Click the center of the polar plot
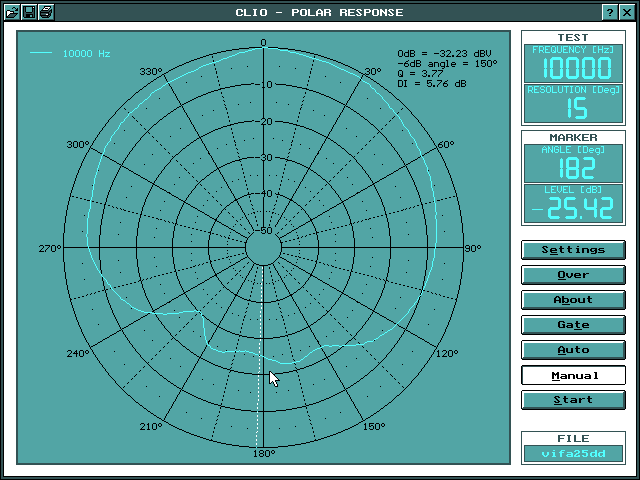Screen dimensions: 640x480 pyautogui.click(x=263, y=249)
